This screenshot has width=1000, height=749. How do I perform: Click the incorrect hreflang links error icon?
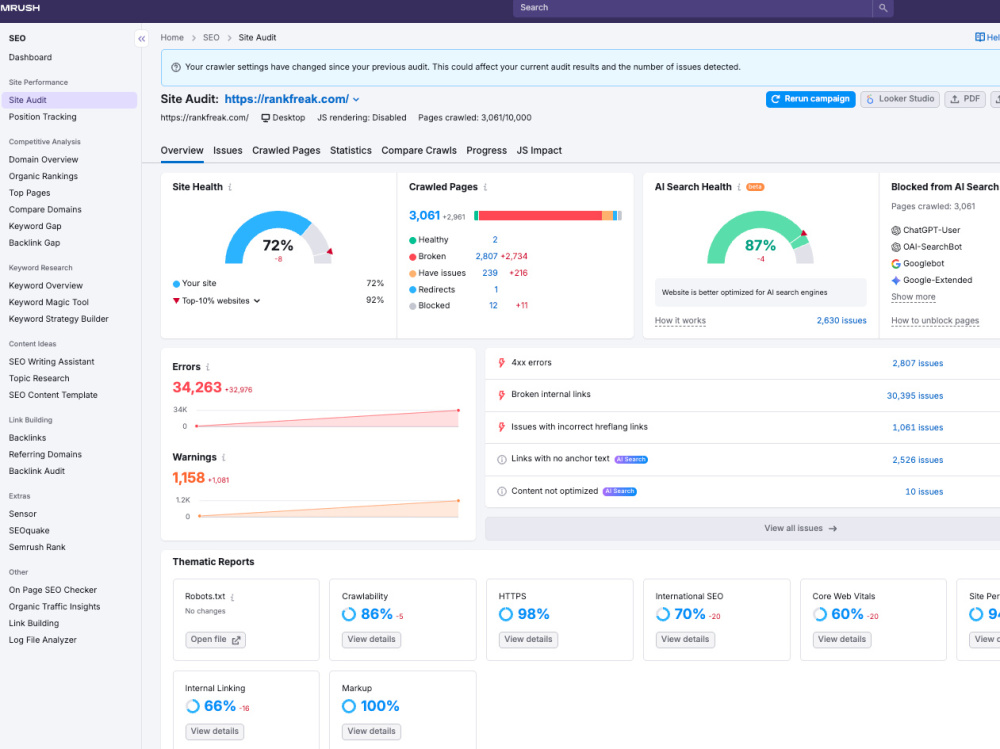click(501, 427)
